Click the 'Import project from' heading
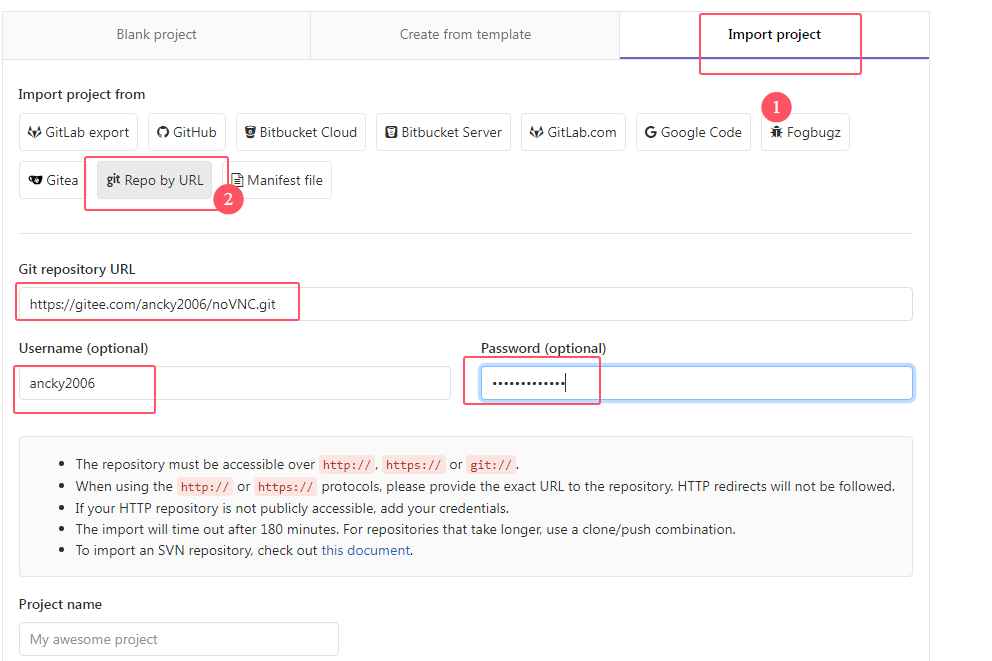Screen dimensions: 992x661 [x=82, y=95]
